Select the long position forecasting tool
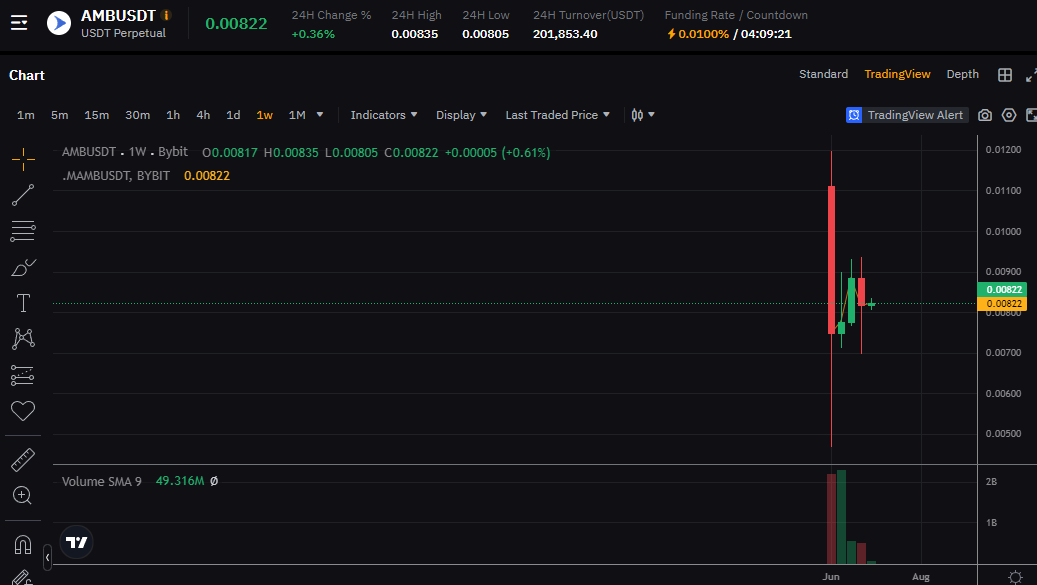1037x585 pixels. (23, 375)
